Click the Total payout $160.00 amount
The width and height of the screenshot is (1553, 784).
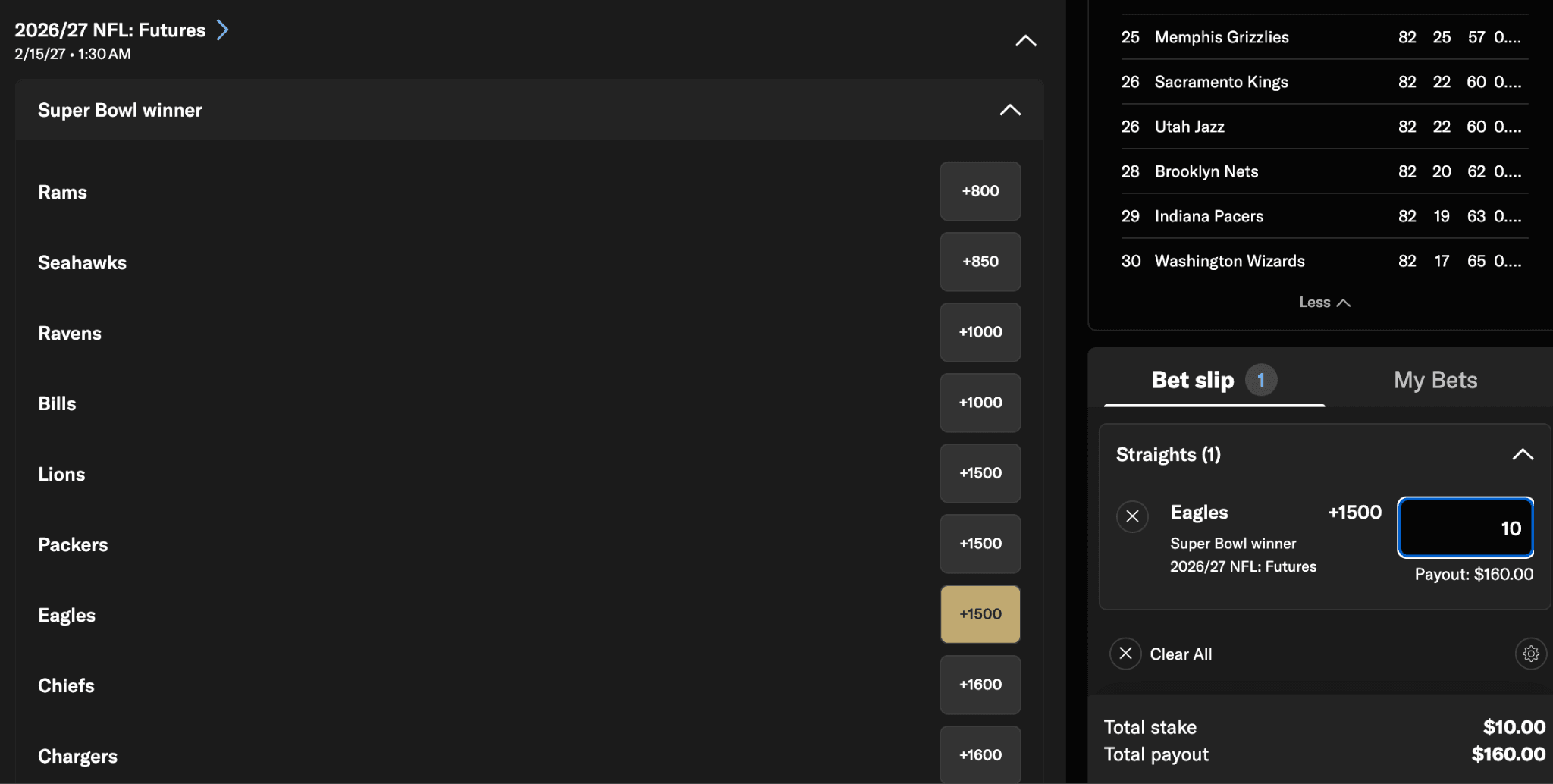coord(1508,754)
